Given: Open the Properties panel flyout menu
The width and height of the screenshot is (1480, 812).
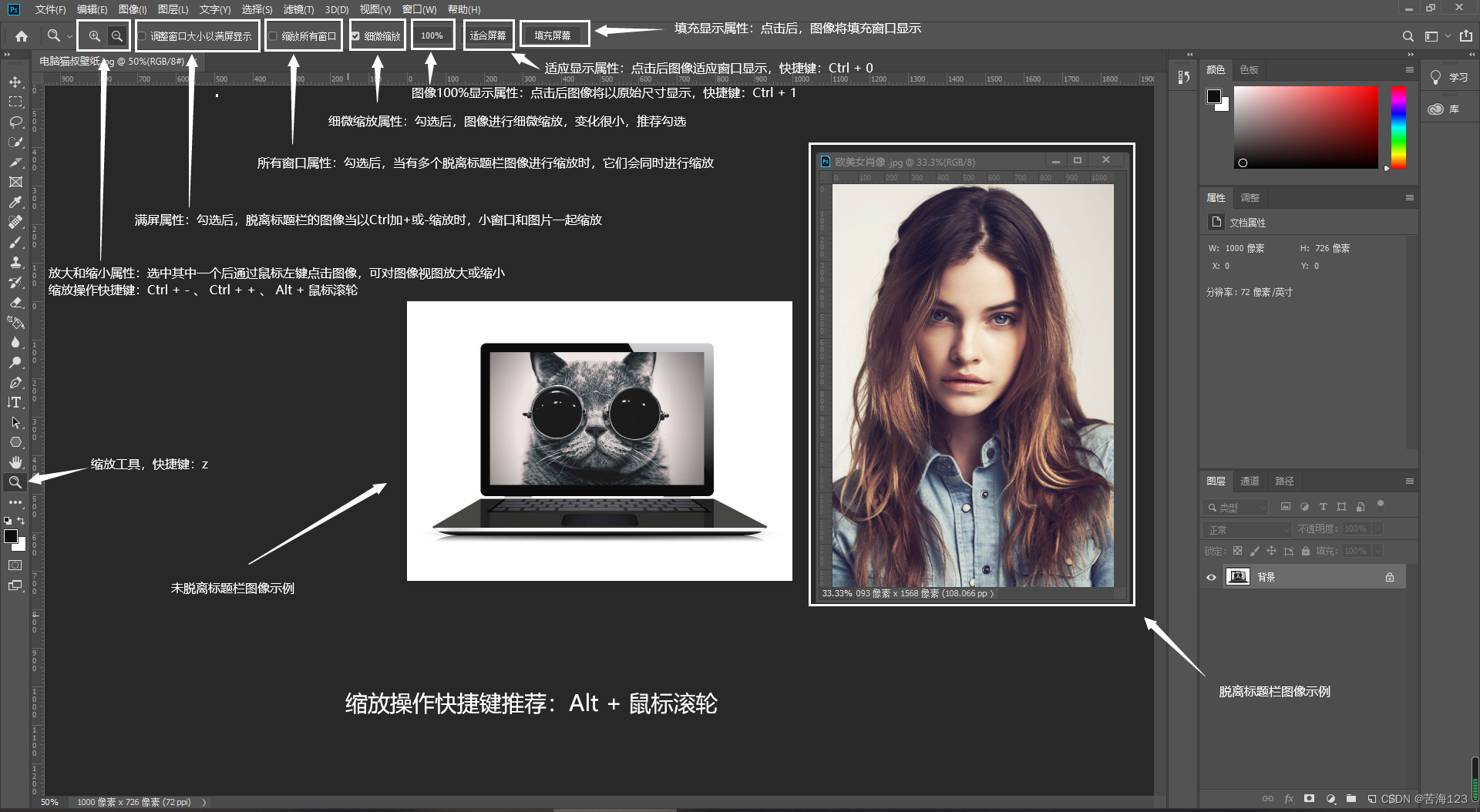Looking at the screenshot, I should point(1409,198).
